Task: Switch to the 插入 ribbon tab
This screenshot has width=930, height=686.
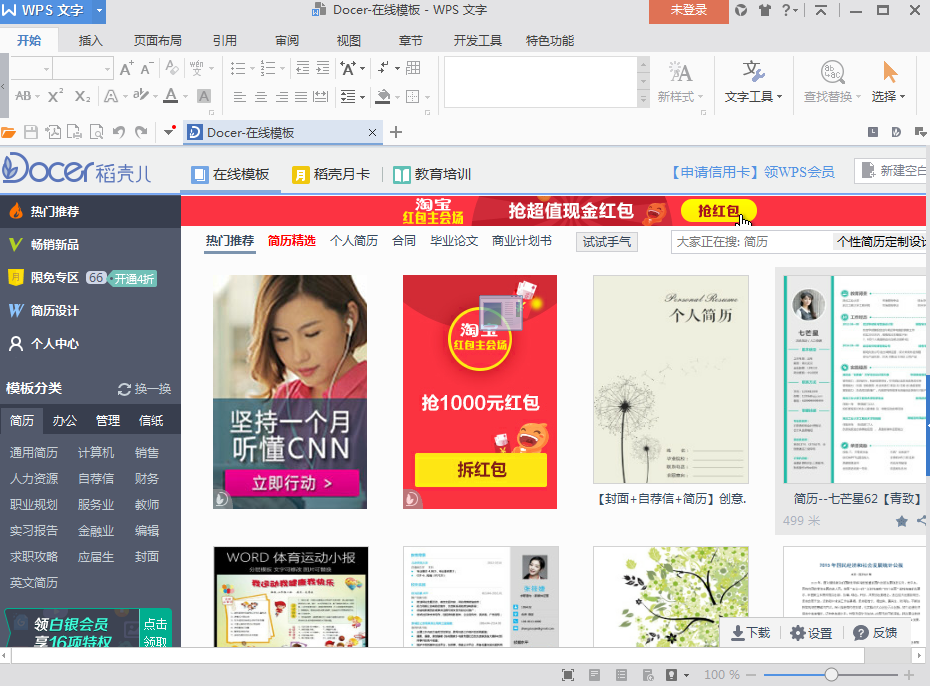Action: tap(91, 41)
